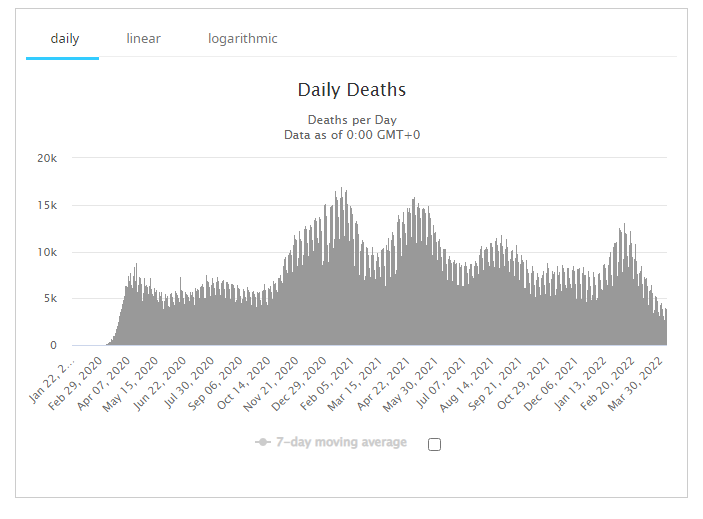Click the Deaths per Day subtitle
The image size is (703, 519).
point(351,120)
